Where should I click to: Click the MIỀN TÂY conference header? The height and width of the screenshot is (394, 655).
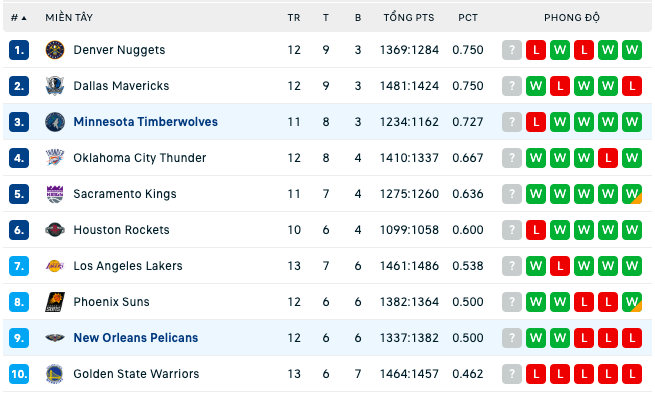pos(69,18)
